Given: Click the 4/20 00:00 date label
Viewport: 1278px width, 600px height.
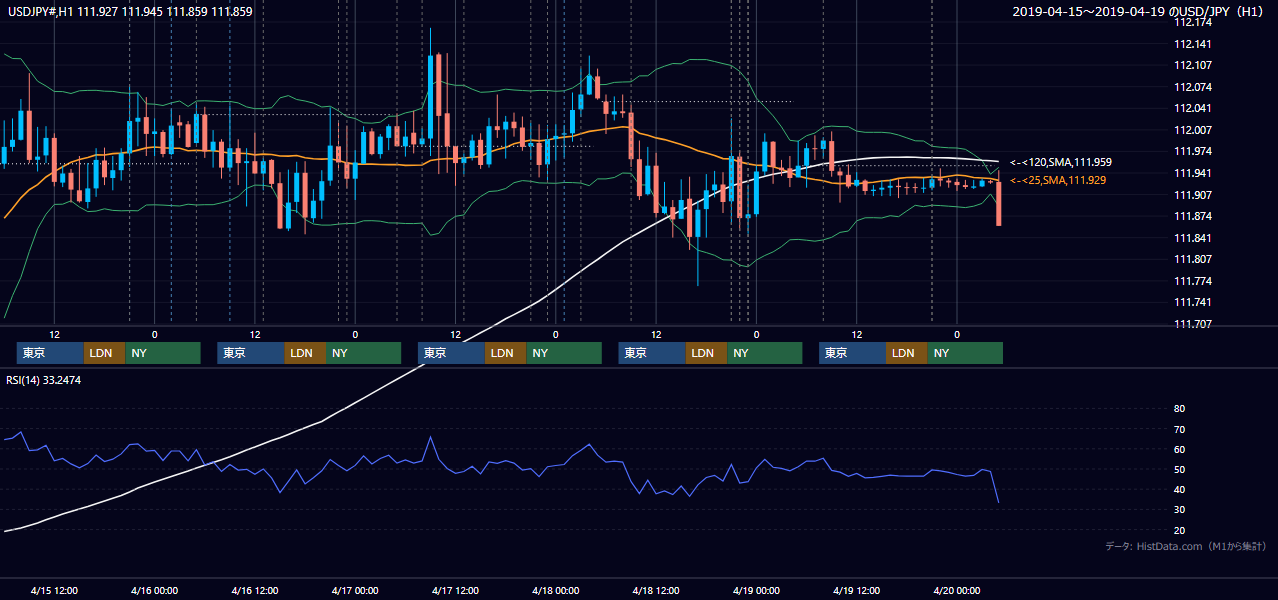Looking at the screenshot, I should (957, 590).
